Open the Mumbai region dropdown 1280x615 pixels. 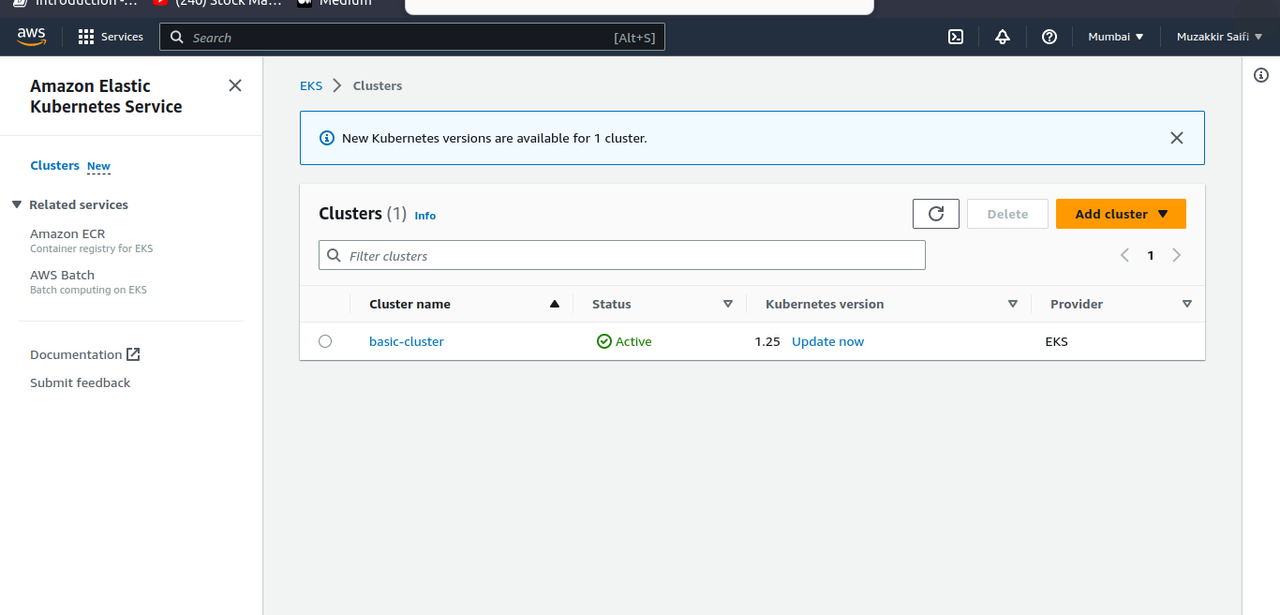(x=1116, y=37)
